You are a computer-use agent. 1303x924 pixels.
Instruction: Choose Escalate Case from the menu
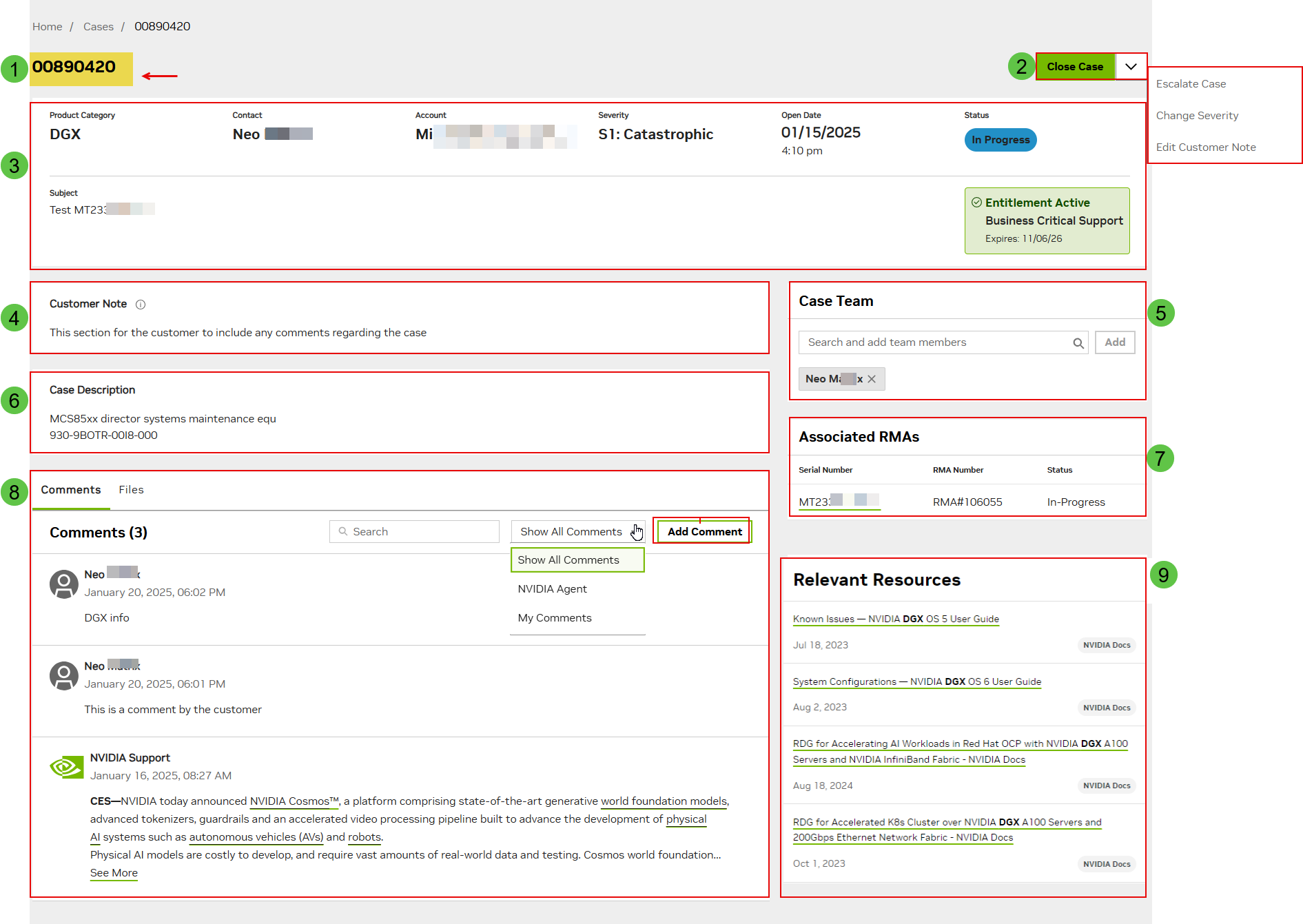1191,84
